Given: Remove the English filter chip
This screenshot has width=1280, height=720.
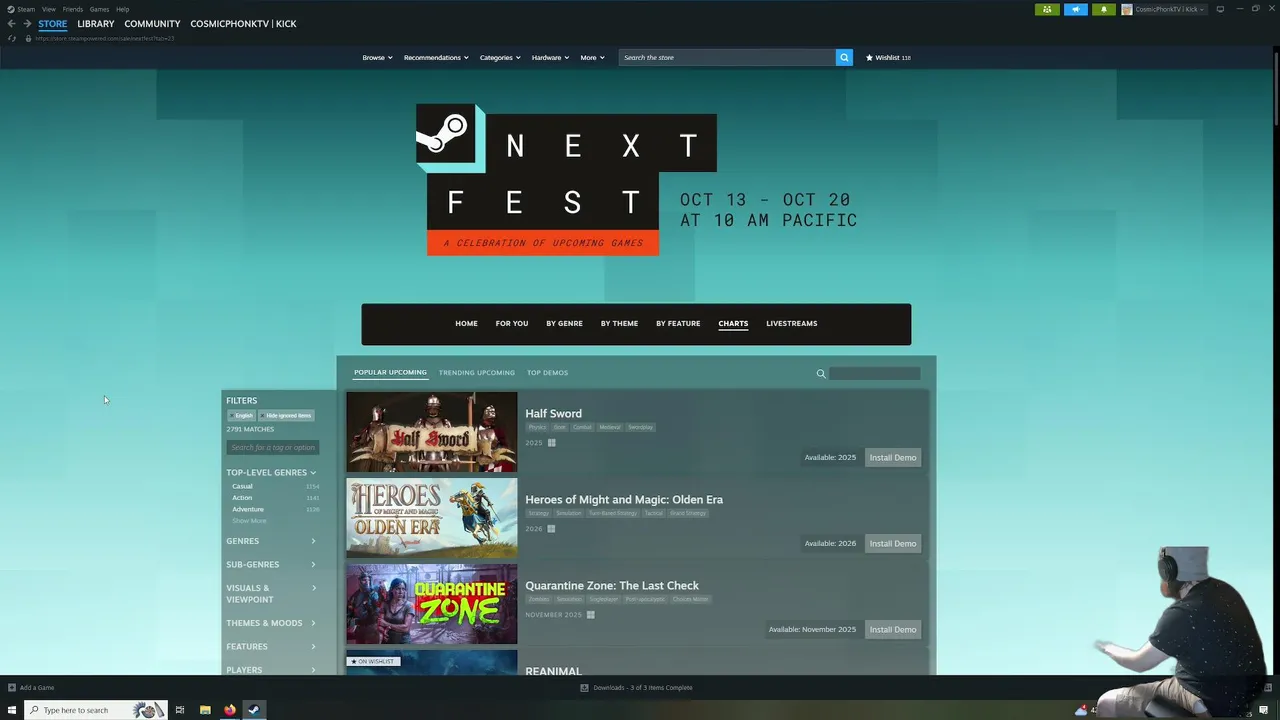Looking at the screenshot, I should click(x=241, y=415).
